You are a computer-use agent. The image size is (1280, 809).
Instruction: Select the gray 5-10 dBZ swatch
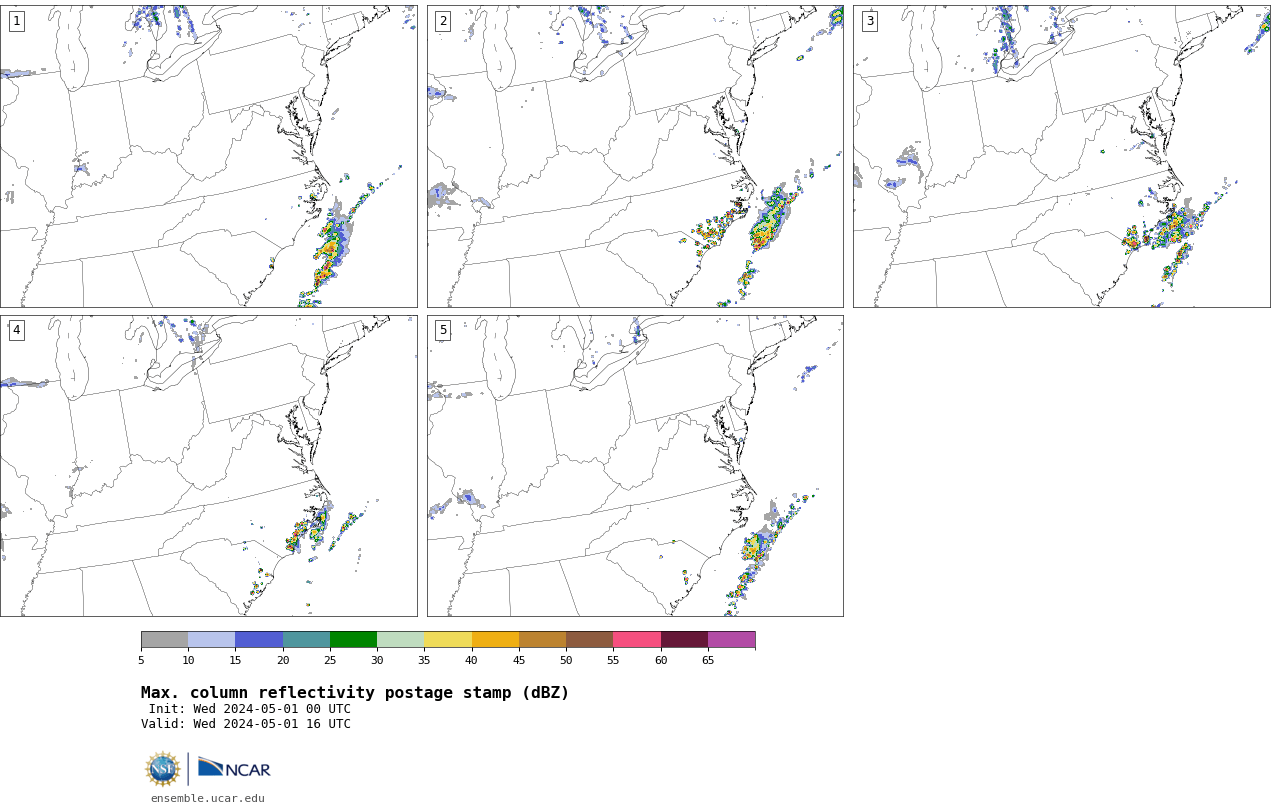tap(164, 640)
